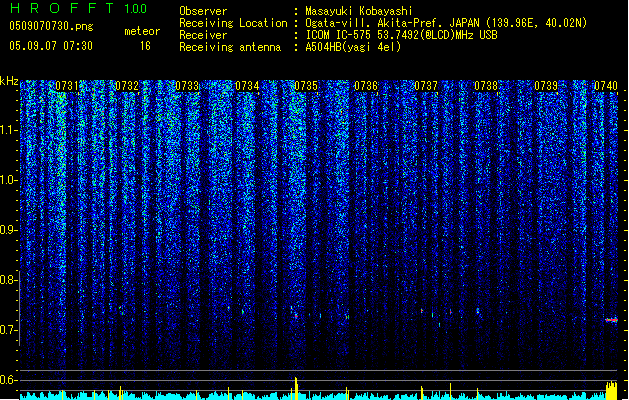Click the 1.1 kHz axis tick label
629x400 pixels.
(8, 130)
